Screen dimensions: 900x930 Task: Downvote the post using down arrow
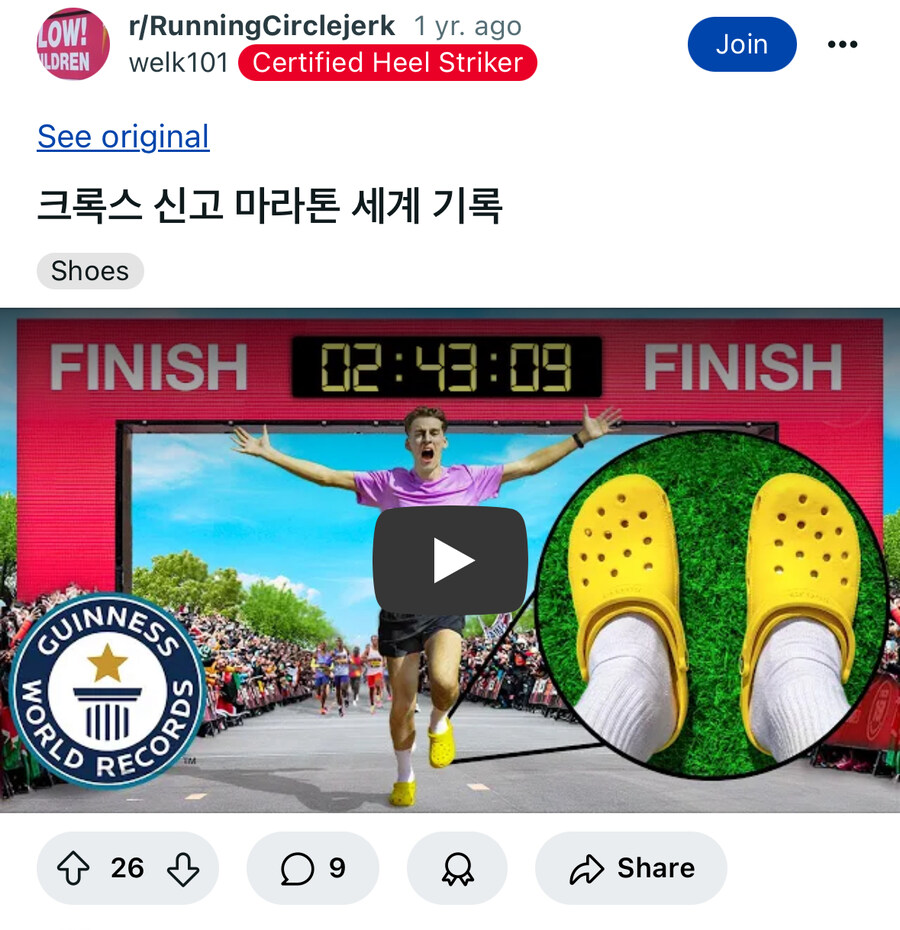tap(183, 869)
